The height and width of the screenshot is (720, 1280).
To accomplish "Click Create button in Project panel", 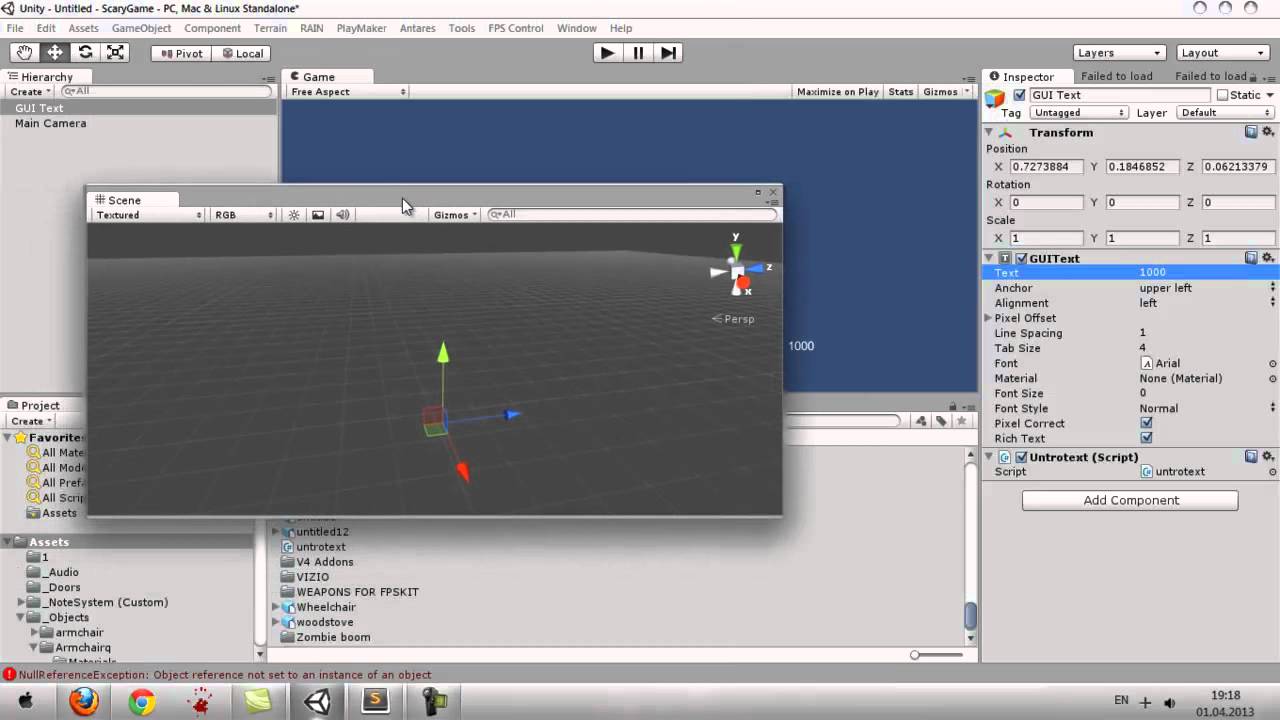I will pos(31,421).
